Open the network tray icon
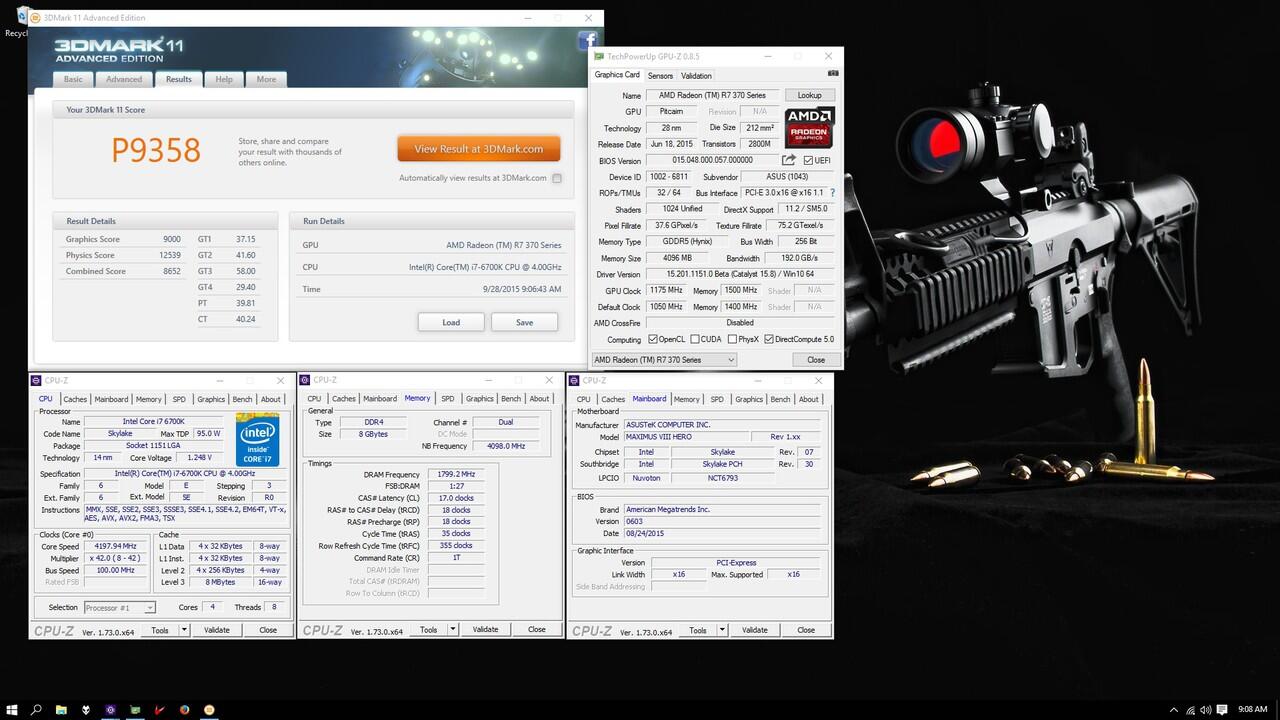Screen dimensions: 1280x720 tap(1192, 709)
